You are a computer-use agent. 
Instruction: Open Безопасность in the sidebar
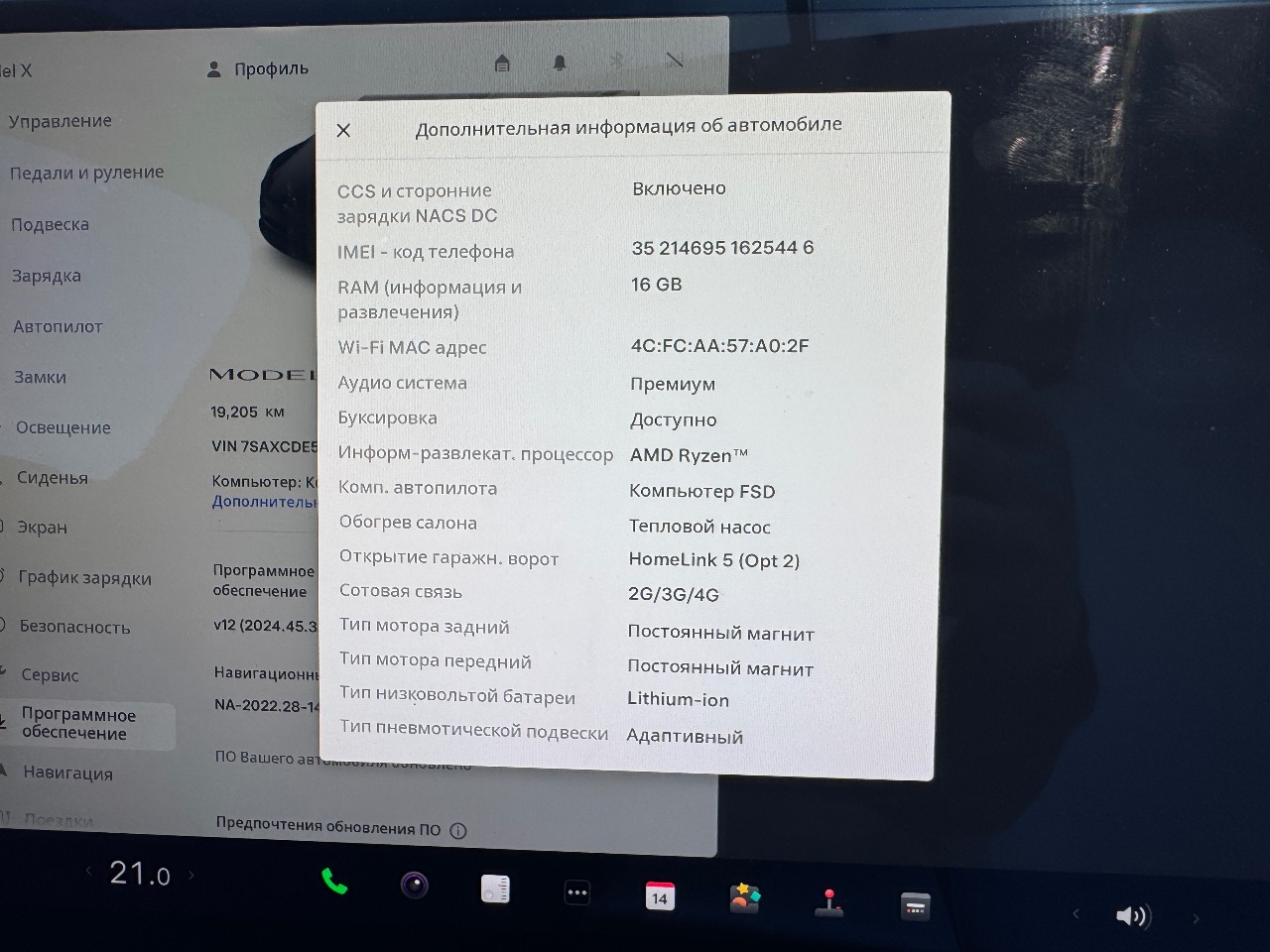(x=74, y=627)
